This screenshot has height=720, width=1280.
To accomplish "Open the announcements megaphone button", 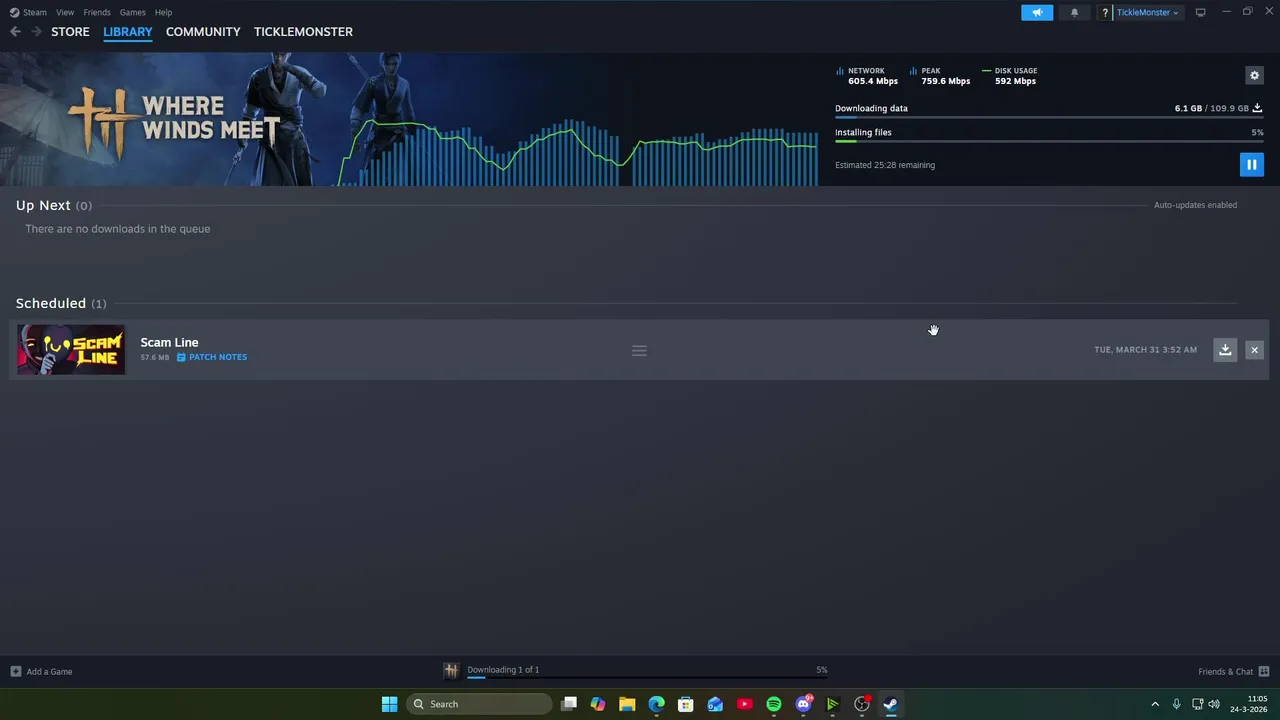I will [1037, 12].
